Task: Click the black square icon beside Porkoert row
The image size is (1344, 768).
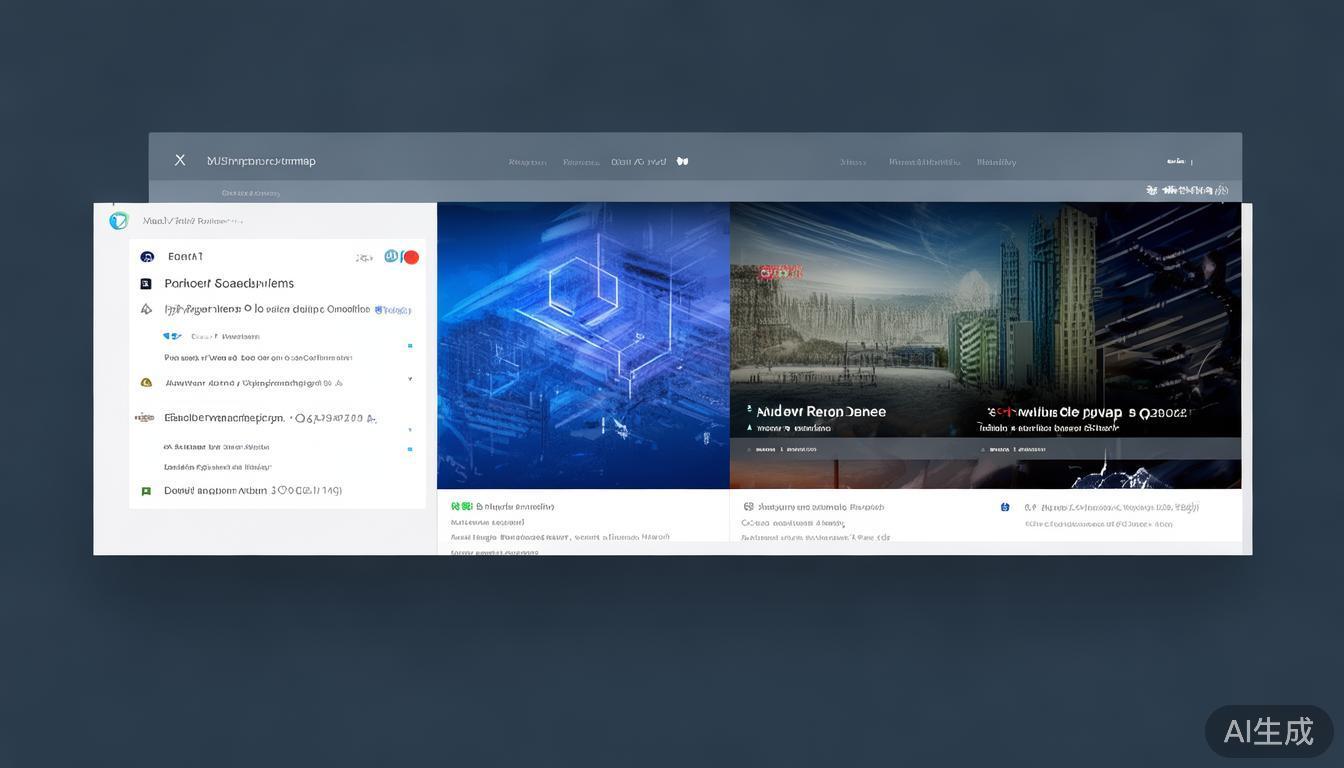Action: (146, 284)
